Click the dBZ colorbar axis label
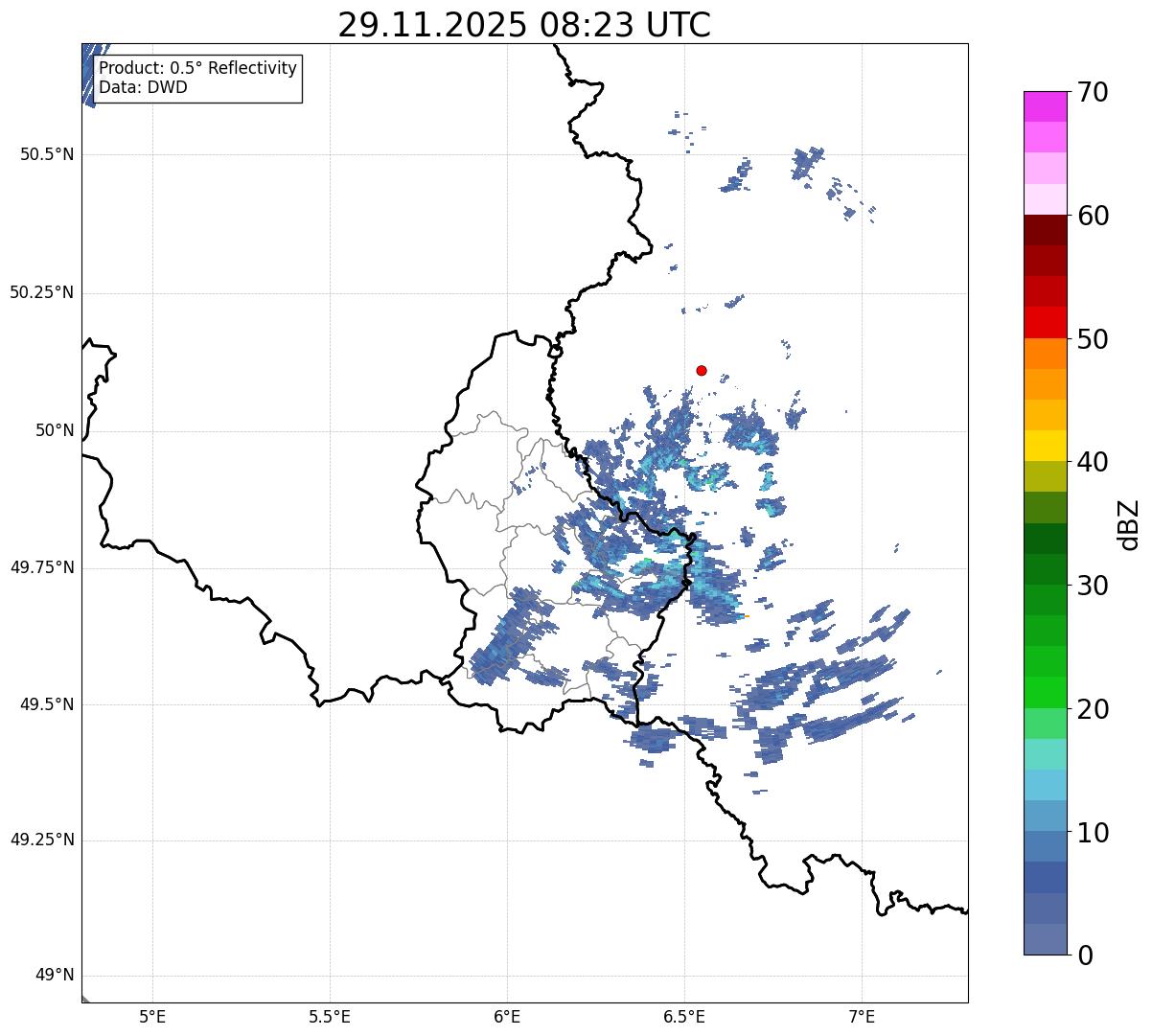 [1129, 523]
